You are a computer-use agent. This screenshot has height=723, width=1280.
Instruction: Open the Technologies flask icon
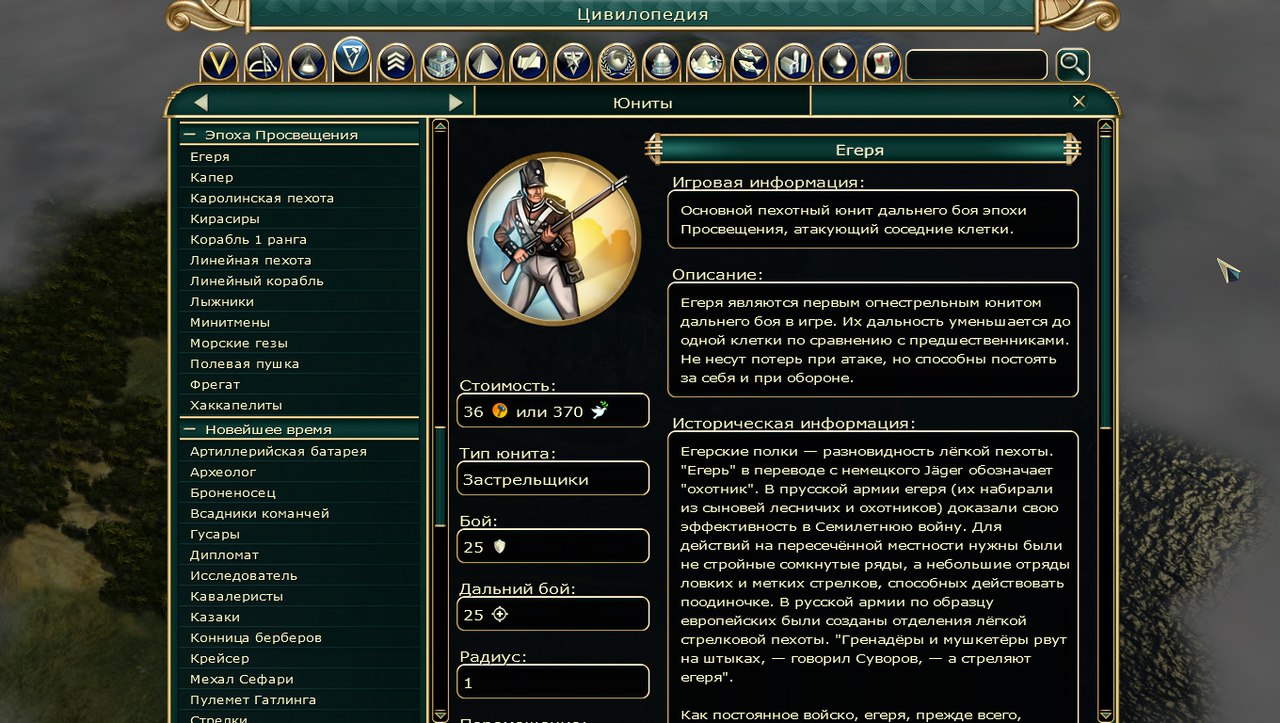[307, 63]
